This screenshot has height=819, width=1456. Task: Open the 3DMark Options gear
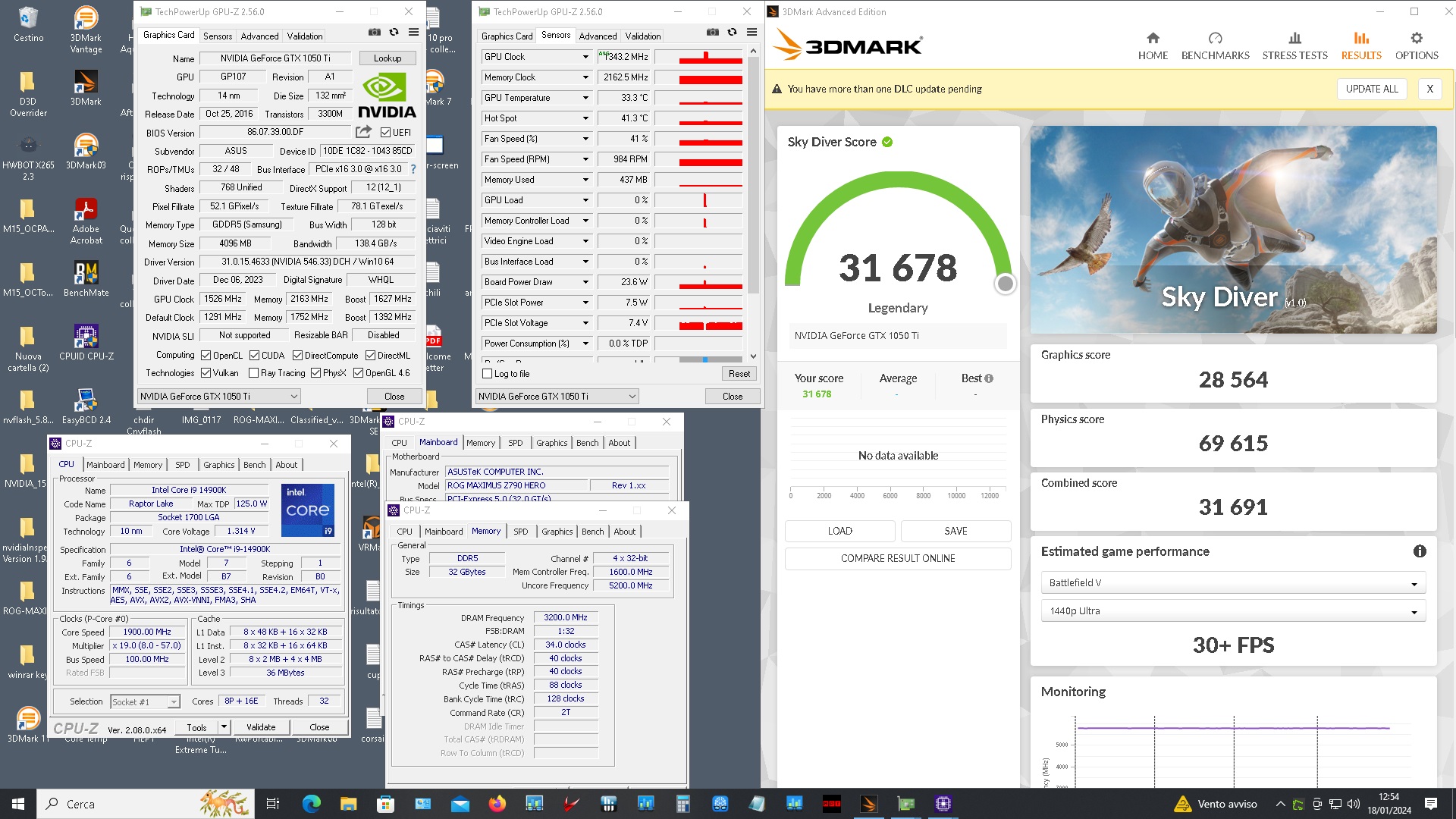coord(1417,46)
